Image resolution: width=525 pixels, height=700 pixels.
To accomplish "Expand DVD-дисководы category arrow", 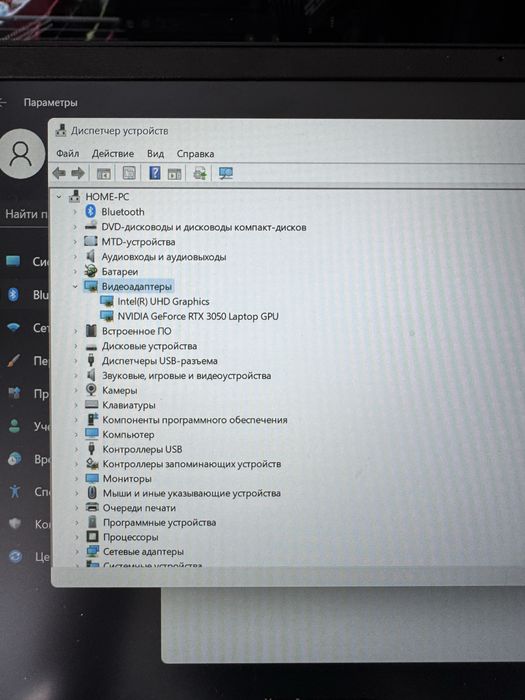I will (75, 227).
